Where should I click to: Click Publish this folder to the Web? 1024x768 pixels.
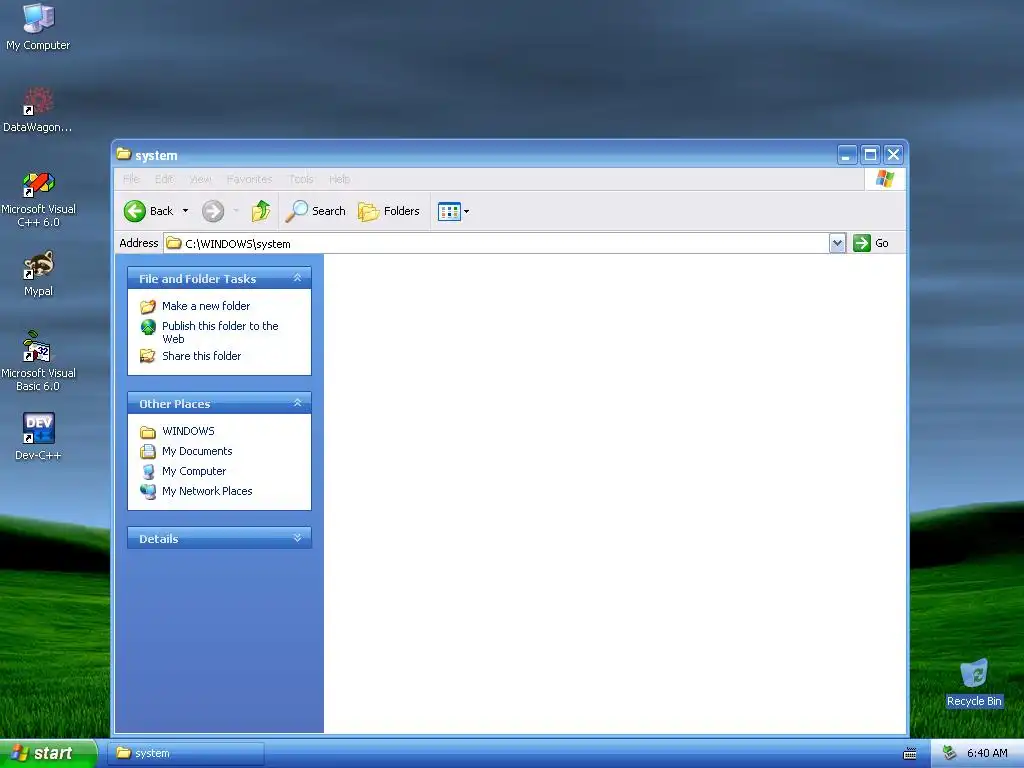point(209,332)
